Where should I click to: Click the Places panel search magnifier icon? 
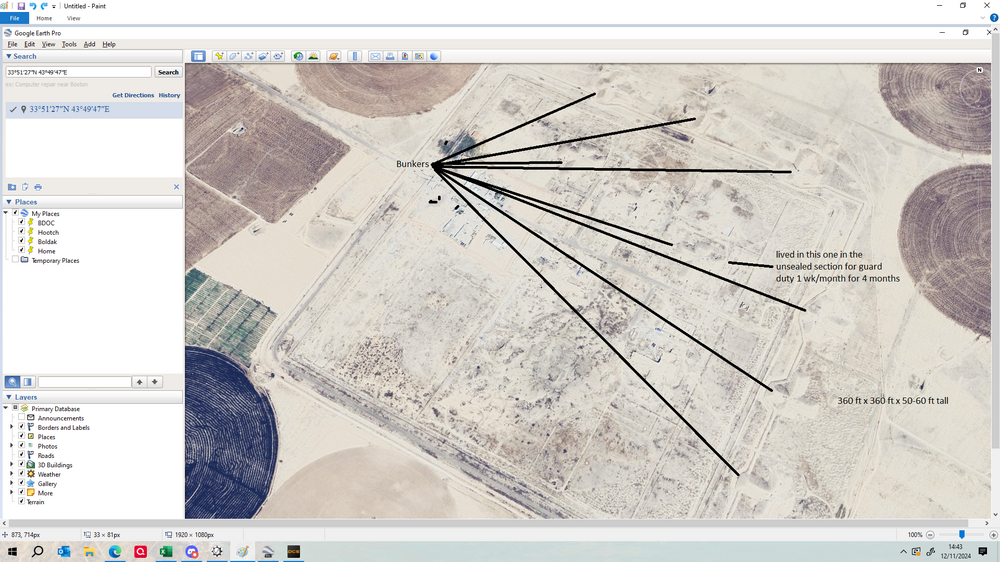coord(12,381)
